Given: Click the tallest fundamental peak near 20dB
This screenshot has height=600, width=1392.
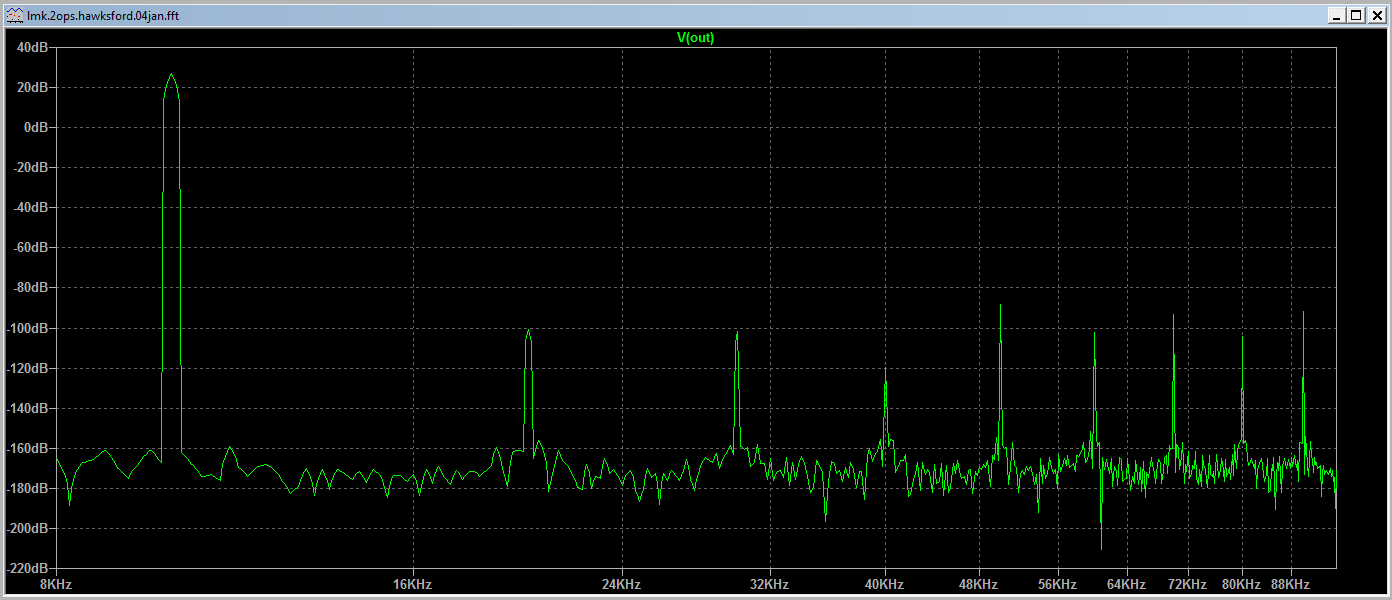Looking at the screenshot, I should [x=171, y=74].
